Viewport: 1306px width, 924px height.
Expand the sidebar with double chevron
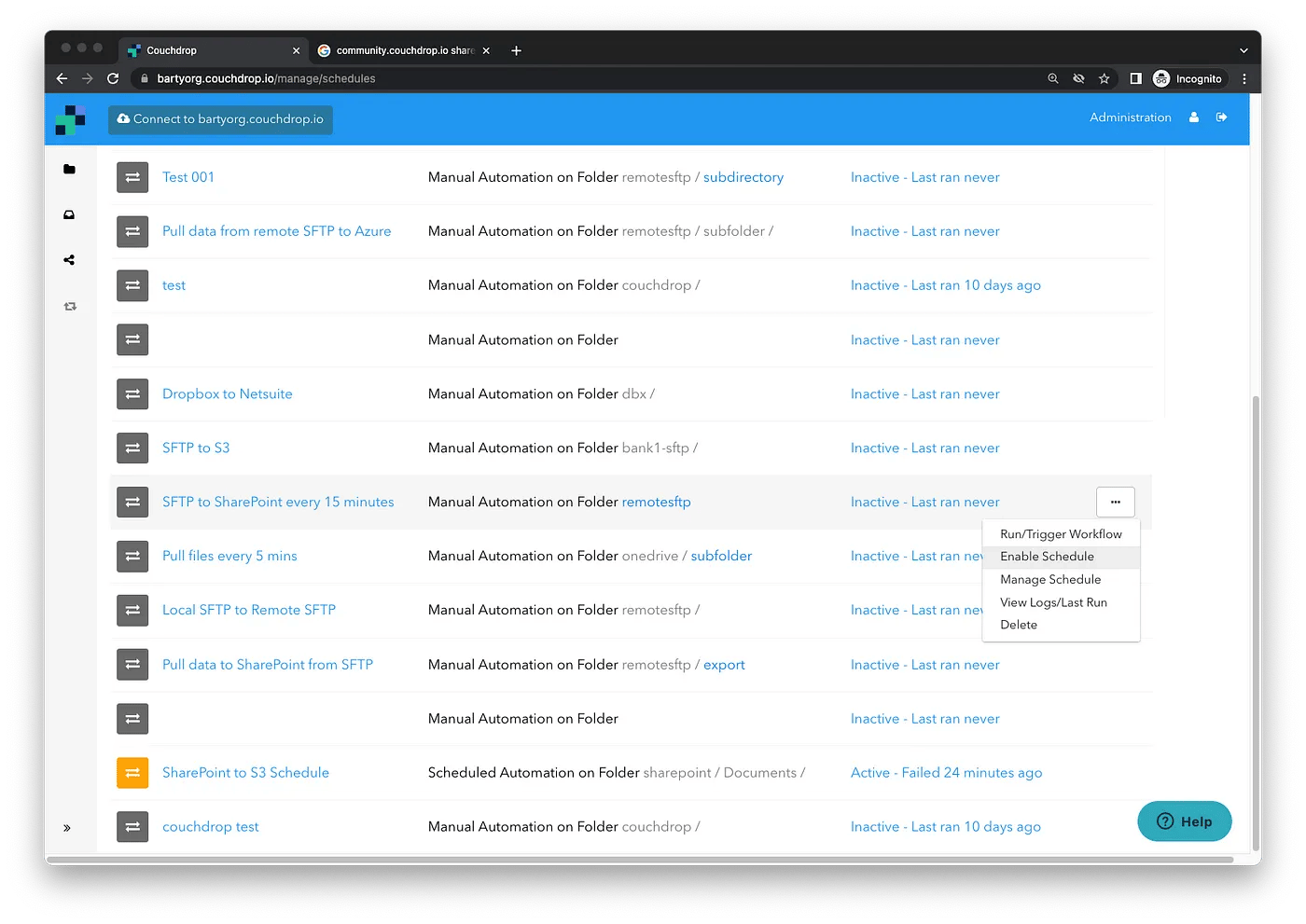pos(67,828)
